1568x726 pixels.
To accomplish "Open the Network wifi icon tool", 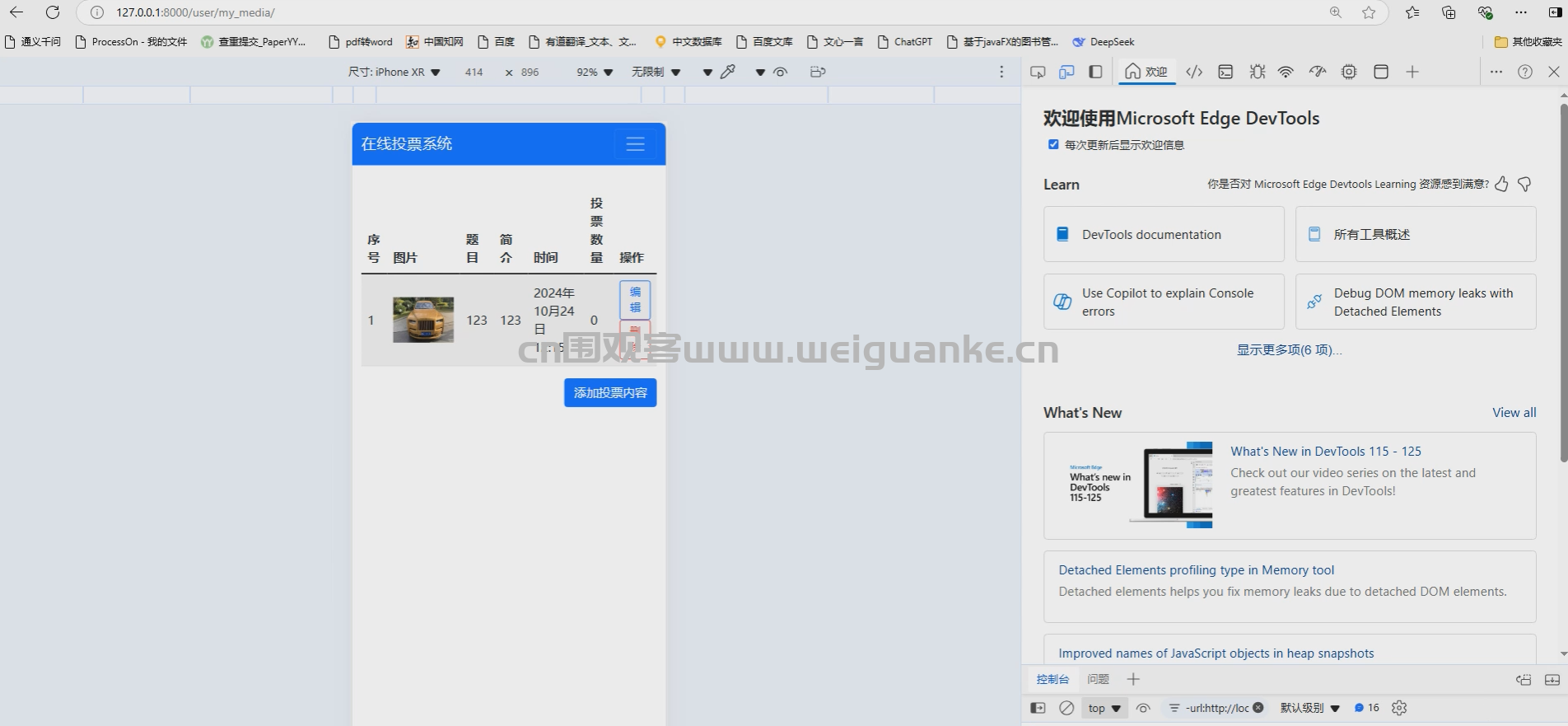I will [x=1286, y=72].
